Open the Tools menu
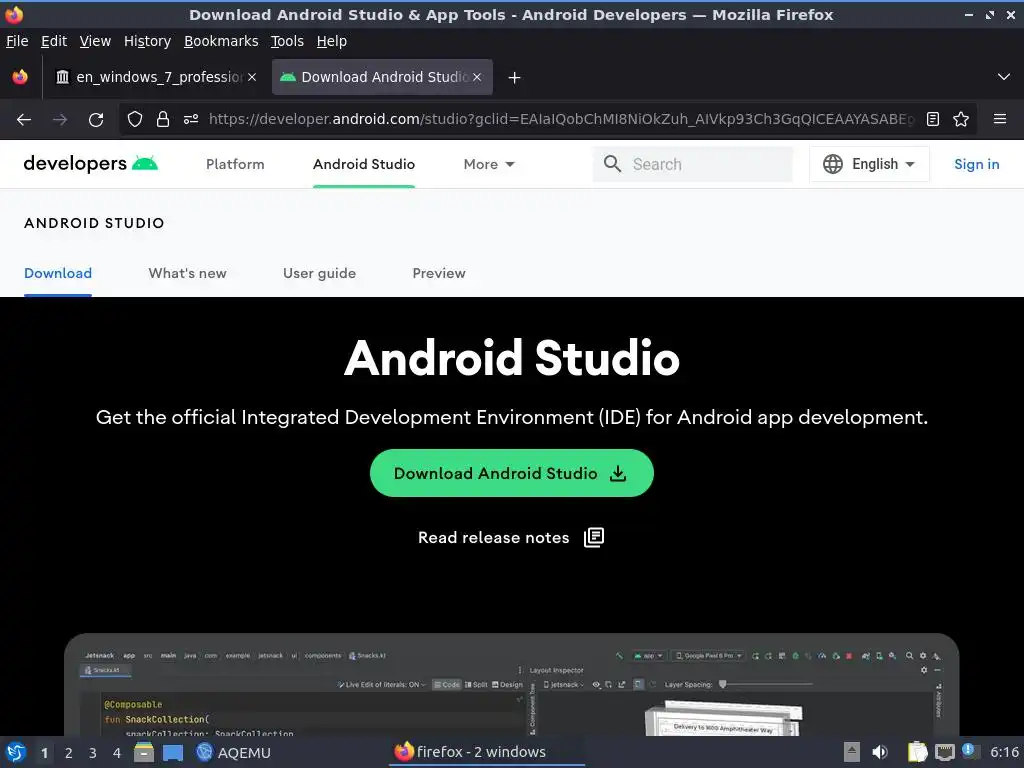This screenshot has height=768, width=1024. 287,41
